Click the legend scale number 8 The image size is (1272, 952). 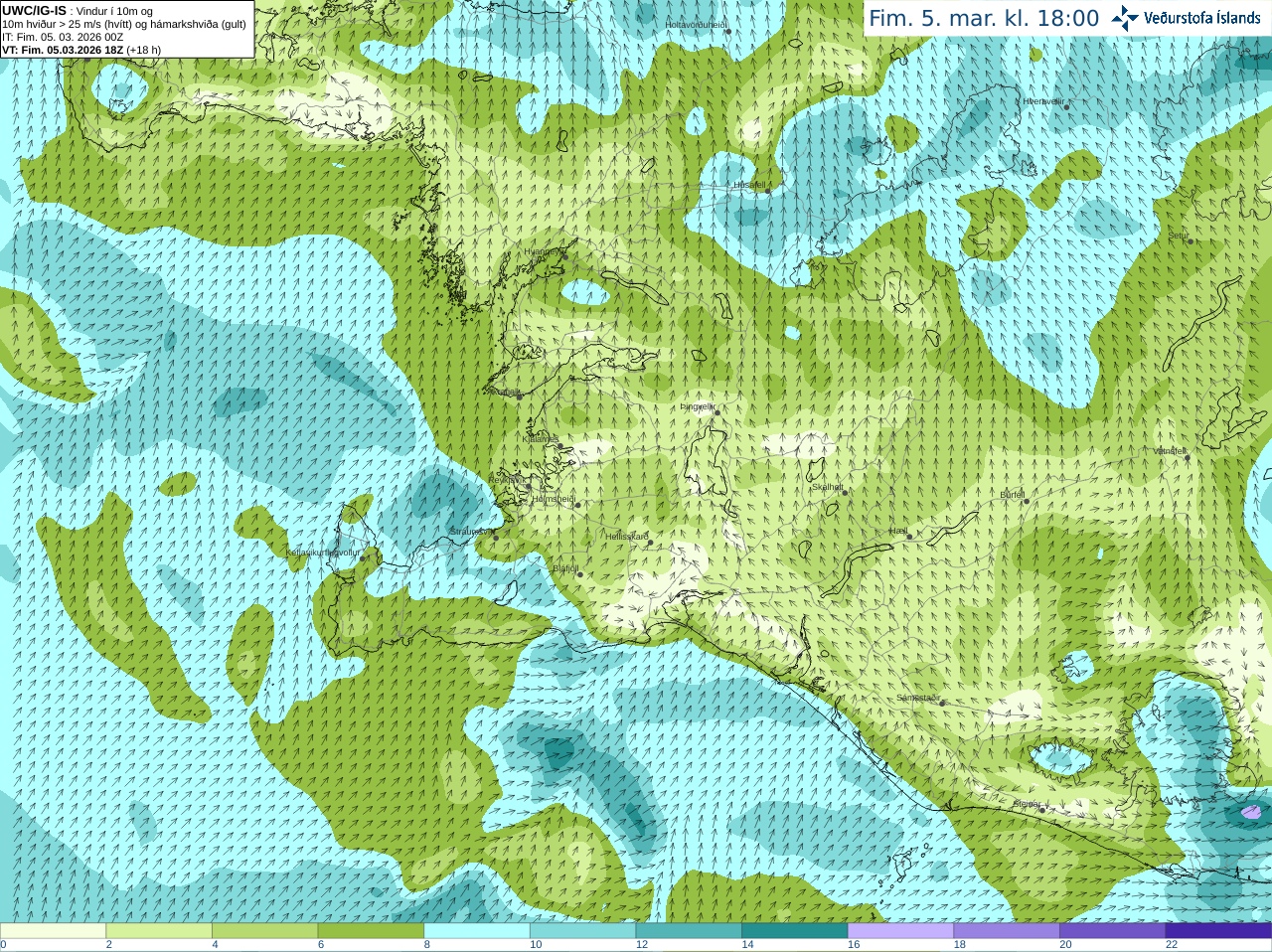[x=427, y=945]
